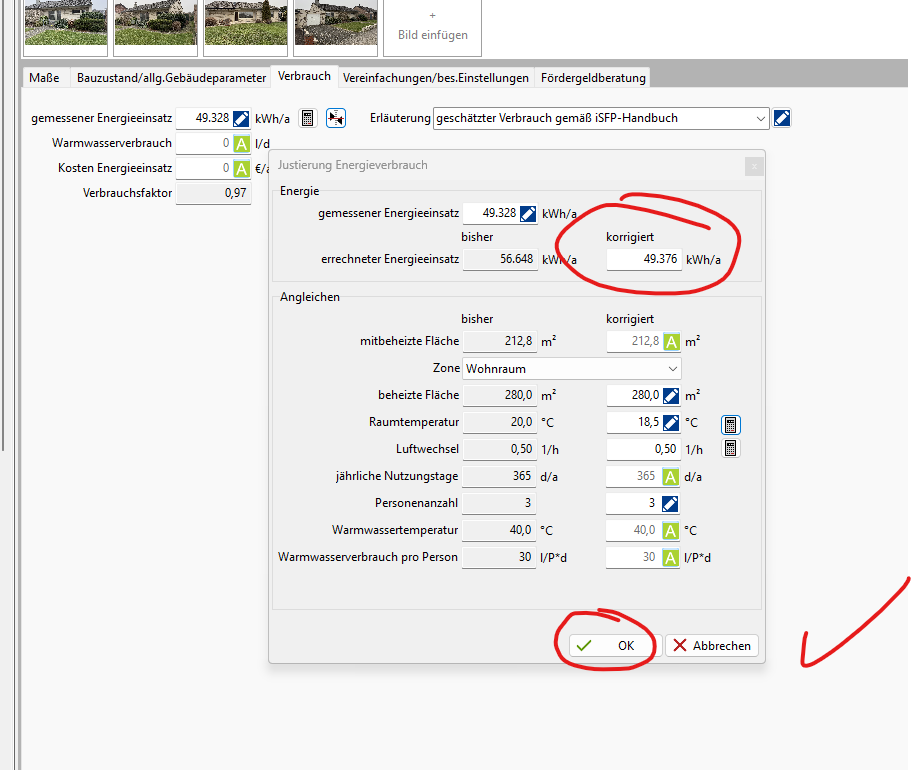The height and width of the screenshot is (770, 911).
Task: Click the pencil icon next to the Erläuterung dropdown
Action: click(x=782, y=118)
